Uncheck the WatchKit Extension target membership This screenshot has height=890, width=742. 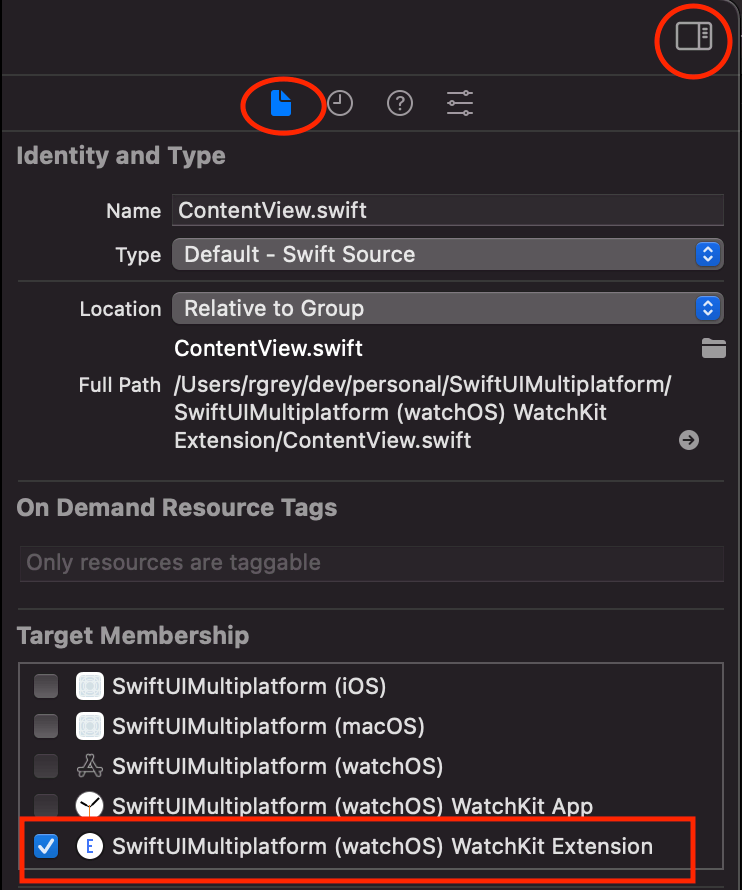pos(46,846)
